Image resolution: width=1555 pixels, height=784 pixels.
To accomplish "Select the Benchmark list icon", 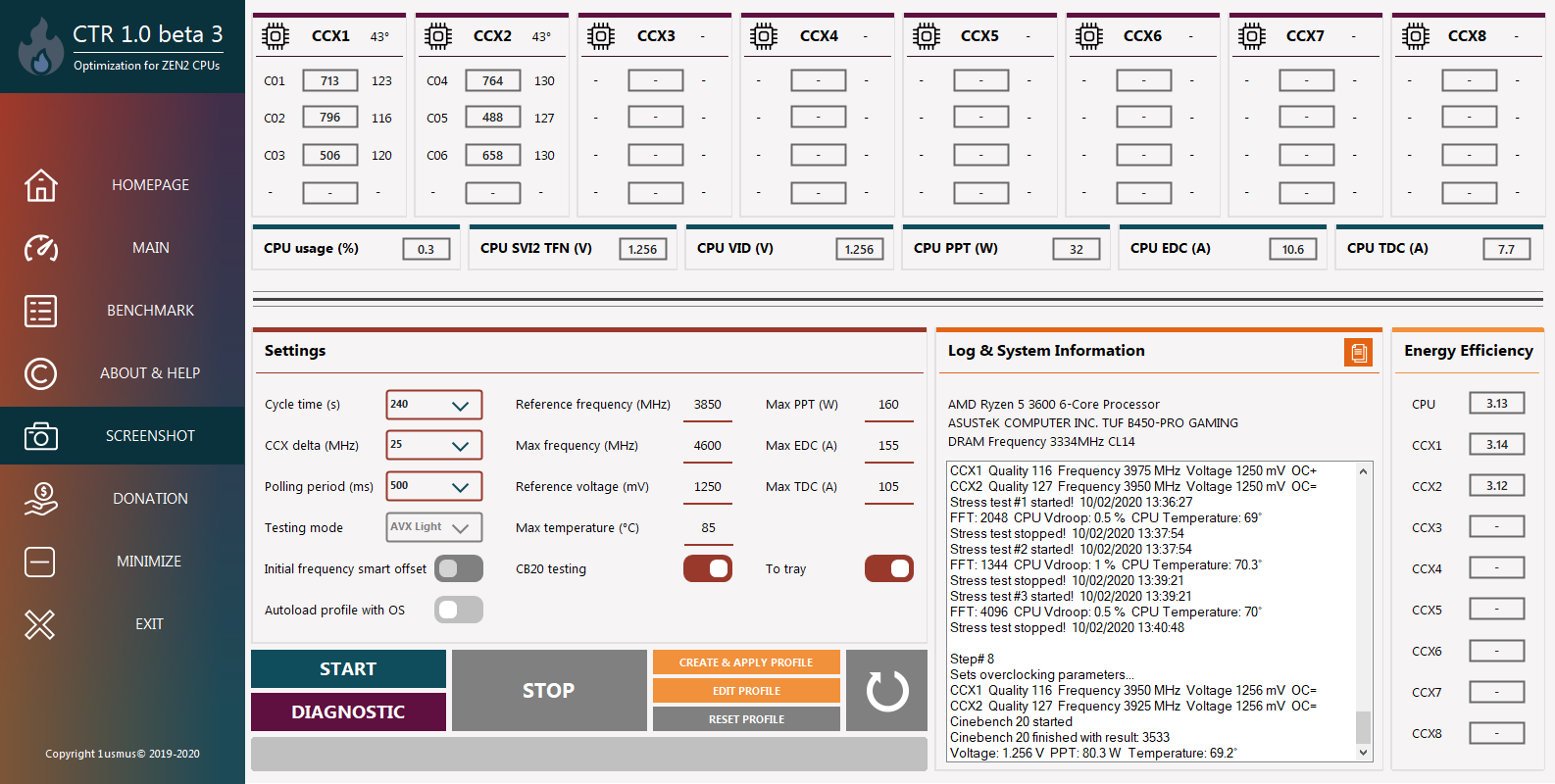I will pyautogui.click(x=40, y=311).
